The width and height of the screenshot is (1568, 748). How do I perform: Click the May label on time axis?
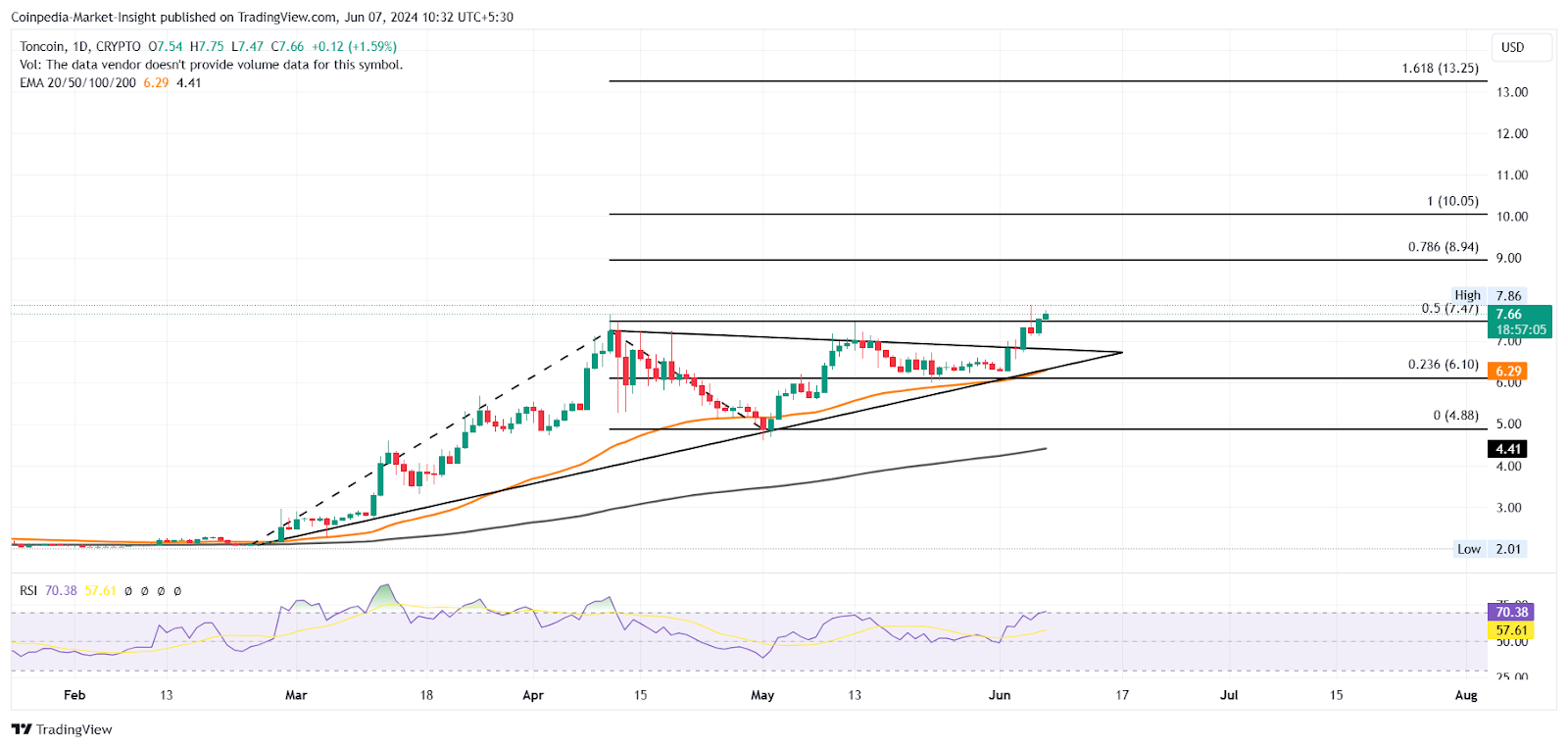coord(762,695)
